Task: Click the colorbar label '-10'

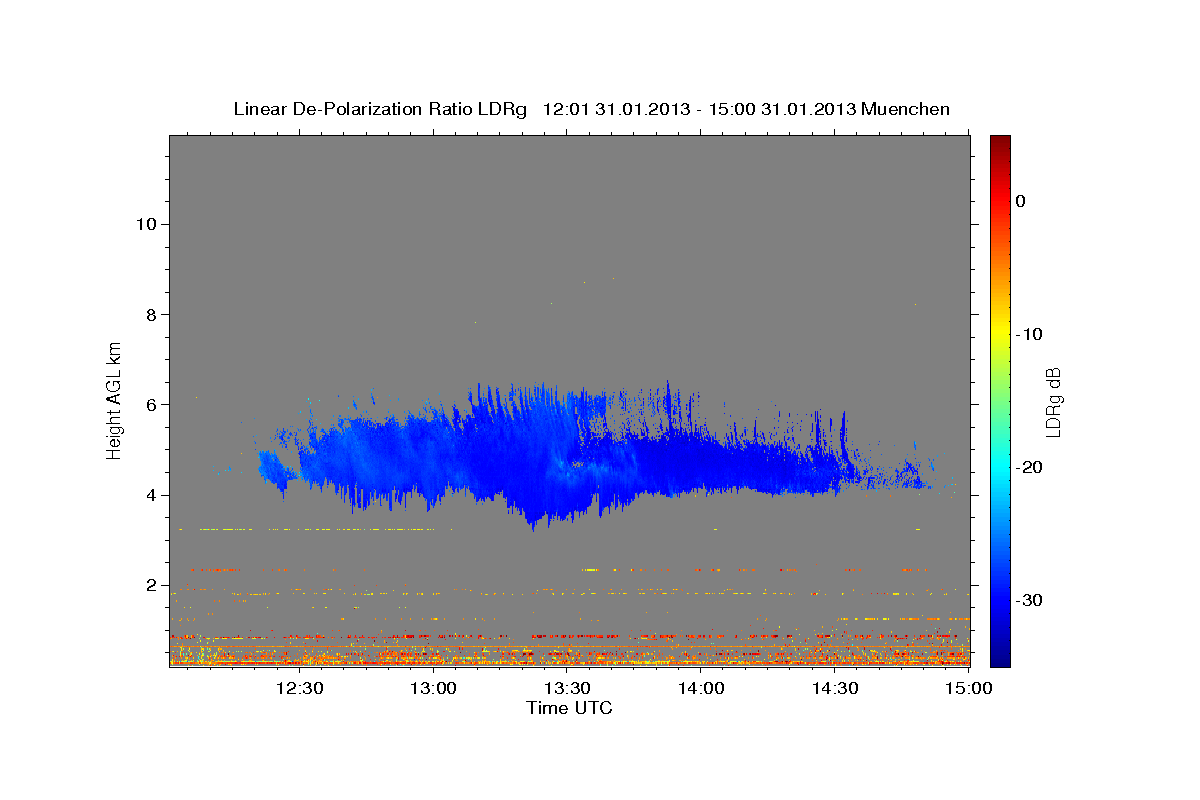Action: coord(1030,334)
